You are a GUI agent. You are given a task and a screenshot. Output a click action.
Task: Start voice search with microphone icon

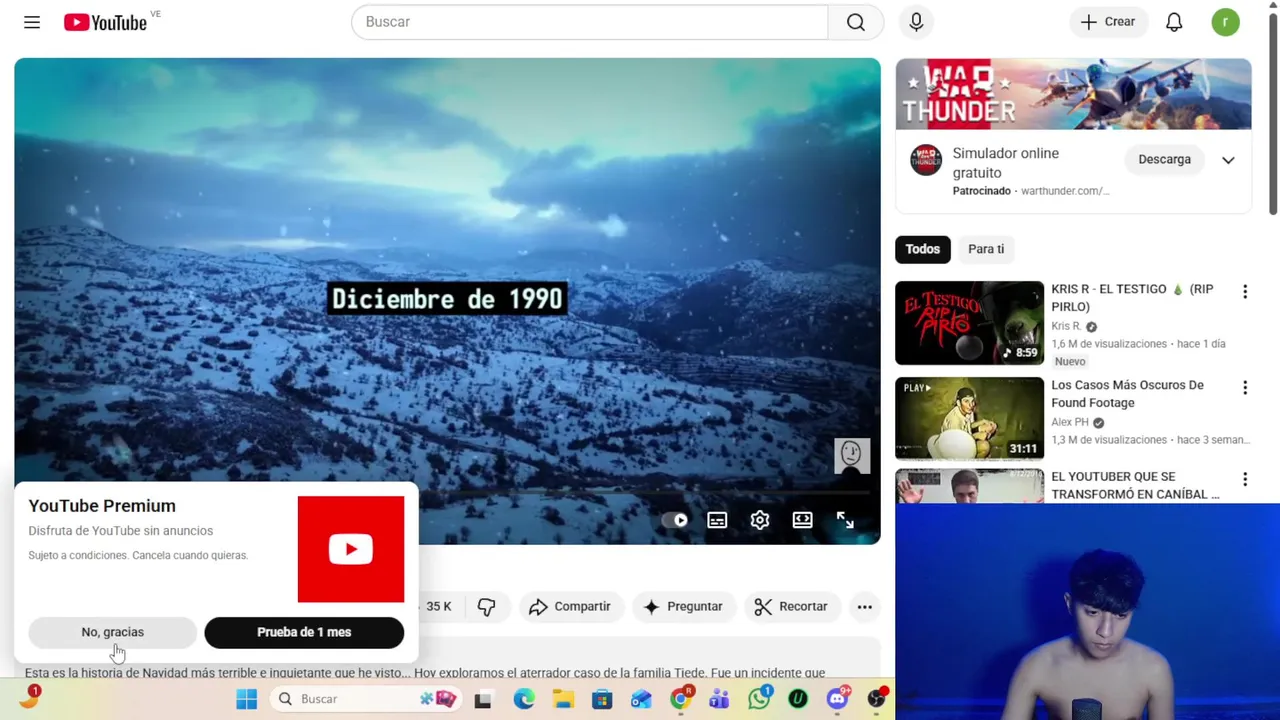[x=916, y=22]
